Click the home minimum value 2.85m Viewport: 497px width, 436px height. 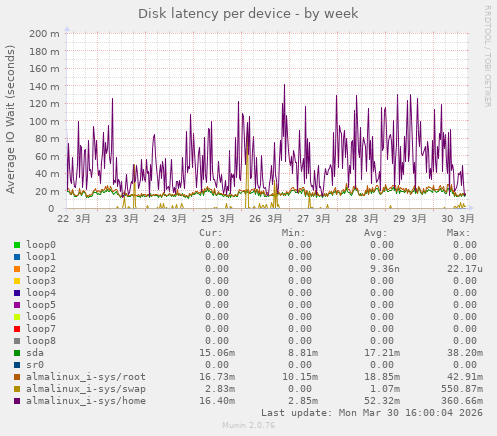[303, 401]
